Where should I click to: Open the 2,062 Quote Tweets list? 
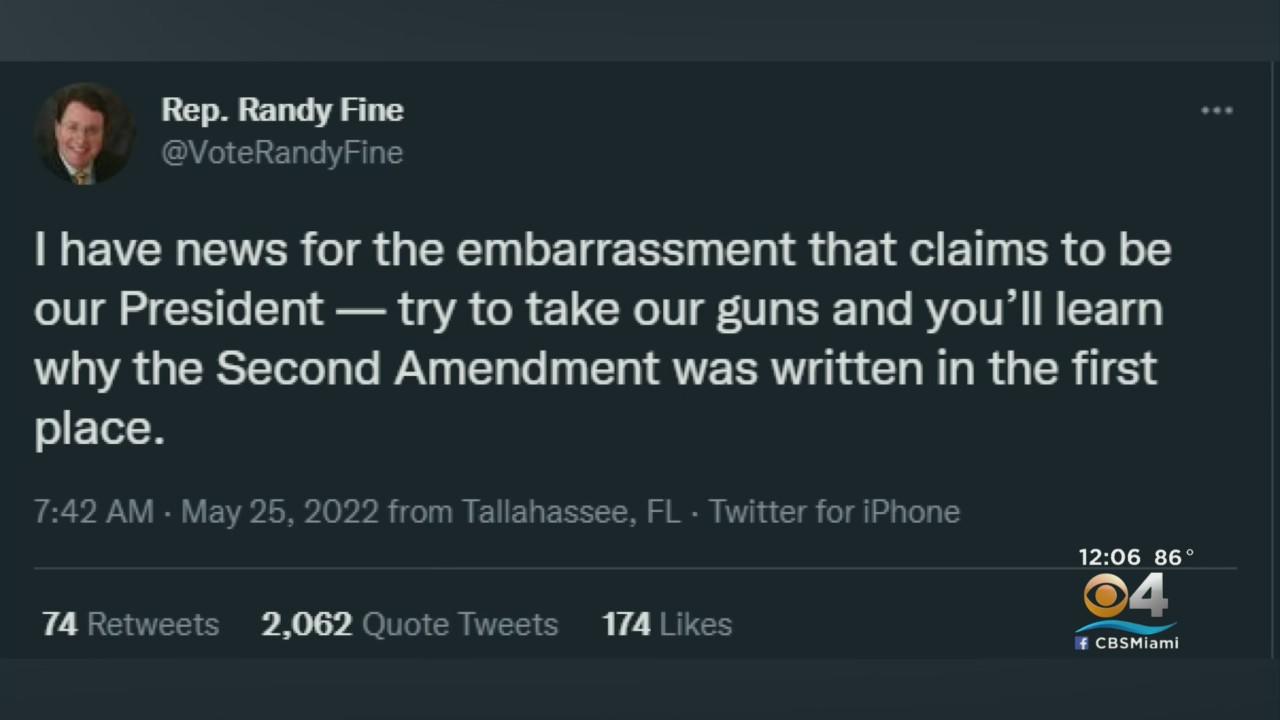[409, 624]
